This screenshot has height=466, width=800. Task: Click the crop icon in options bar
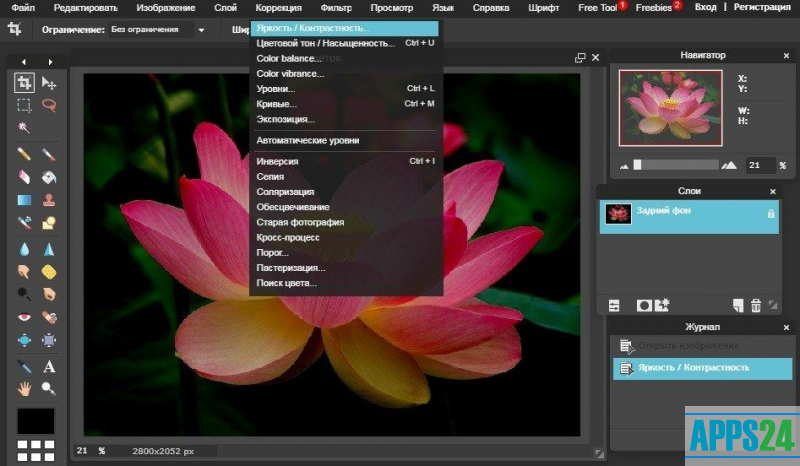[14, 29]
